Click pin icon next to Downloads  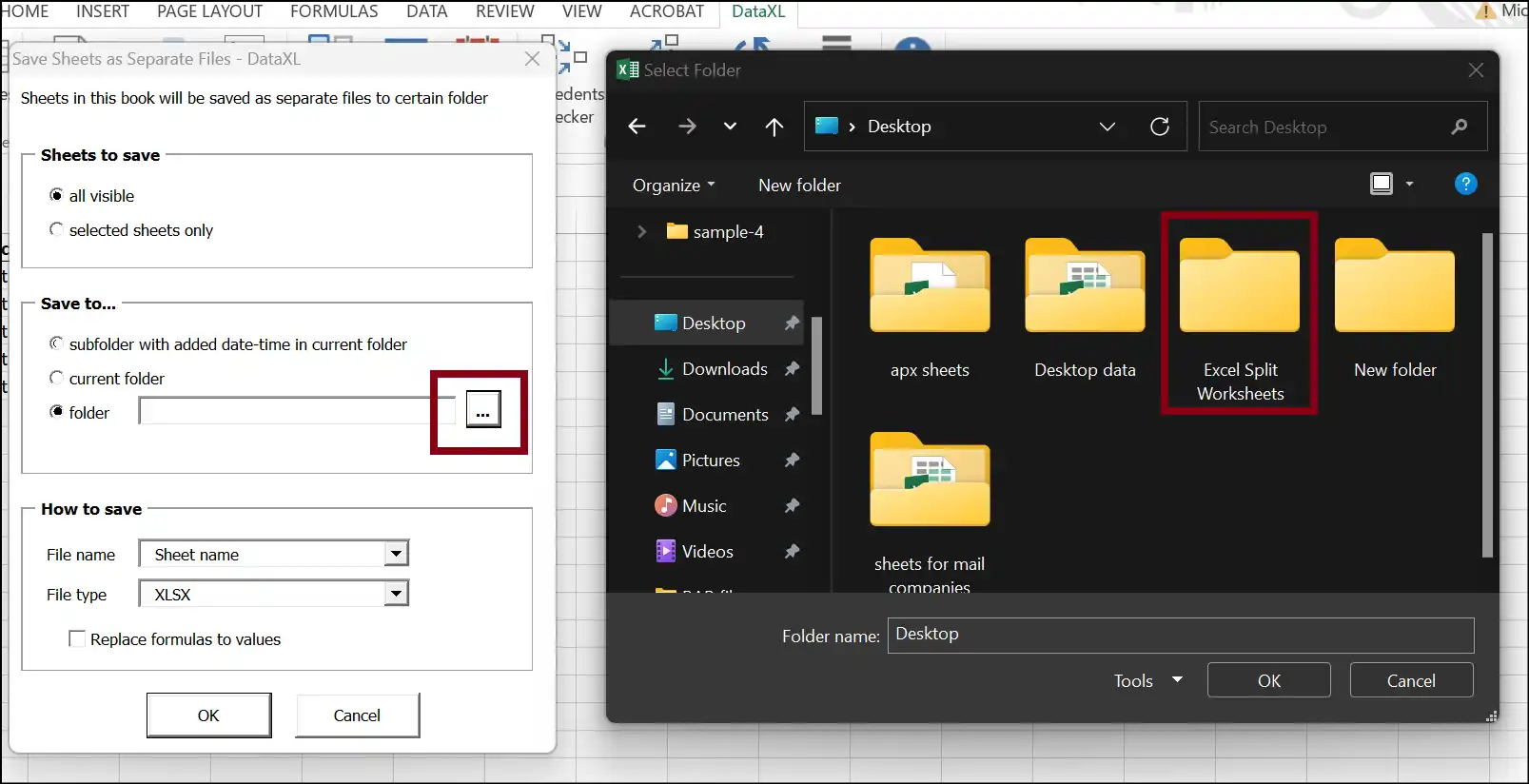[x=792, y=369]
